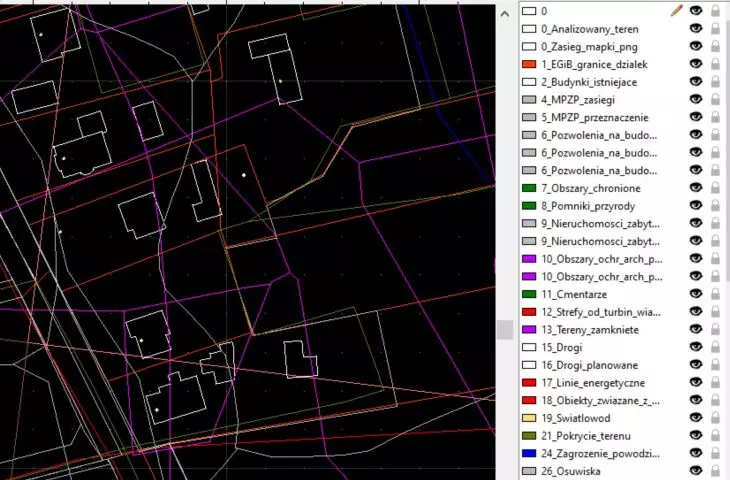This screenshot has width=730, height=480.
Task: Select the 5_MPZP_przeznaczenie layer
Action: (595, 117)
